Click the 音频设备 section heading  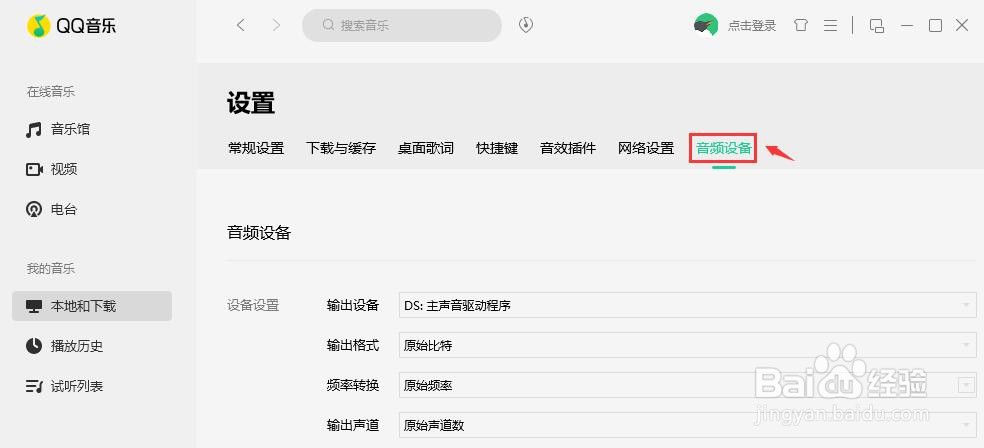[259, 233]
